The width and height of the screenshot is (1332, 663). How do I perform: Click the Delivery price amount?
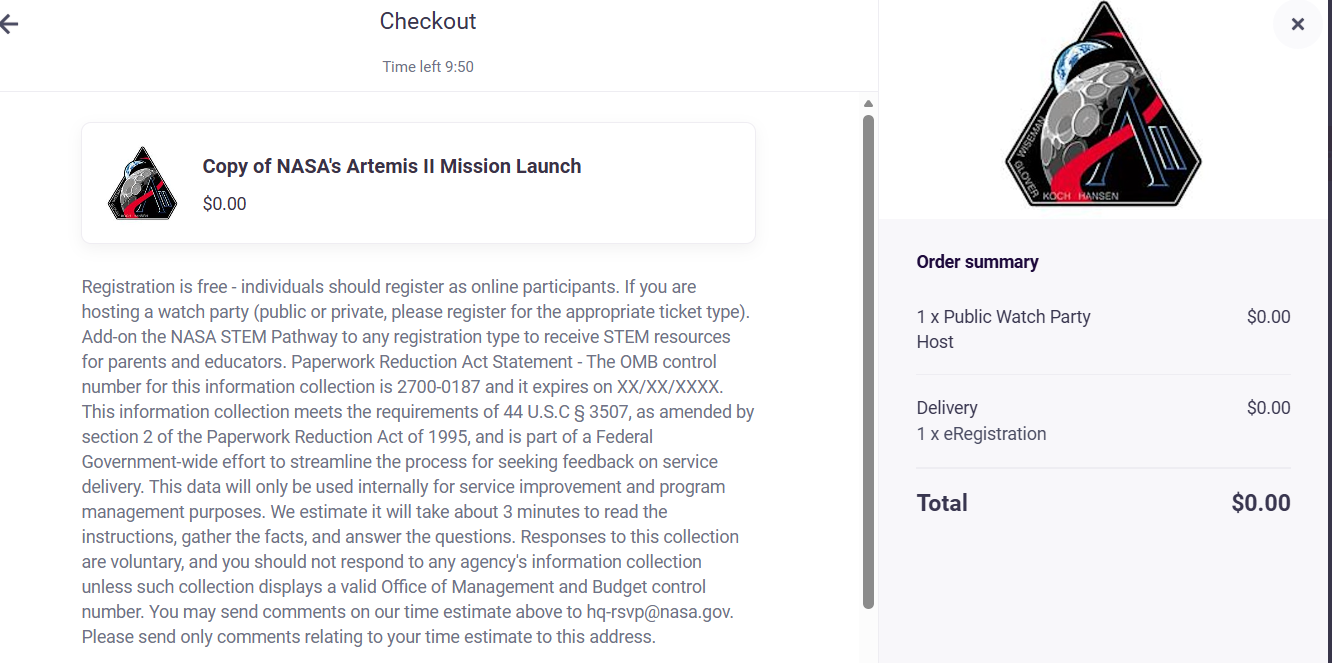tap(1268, 408)
